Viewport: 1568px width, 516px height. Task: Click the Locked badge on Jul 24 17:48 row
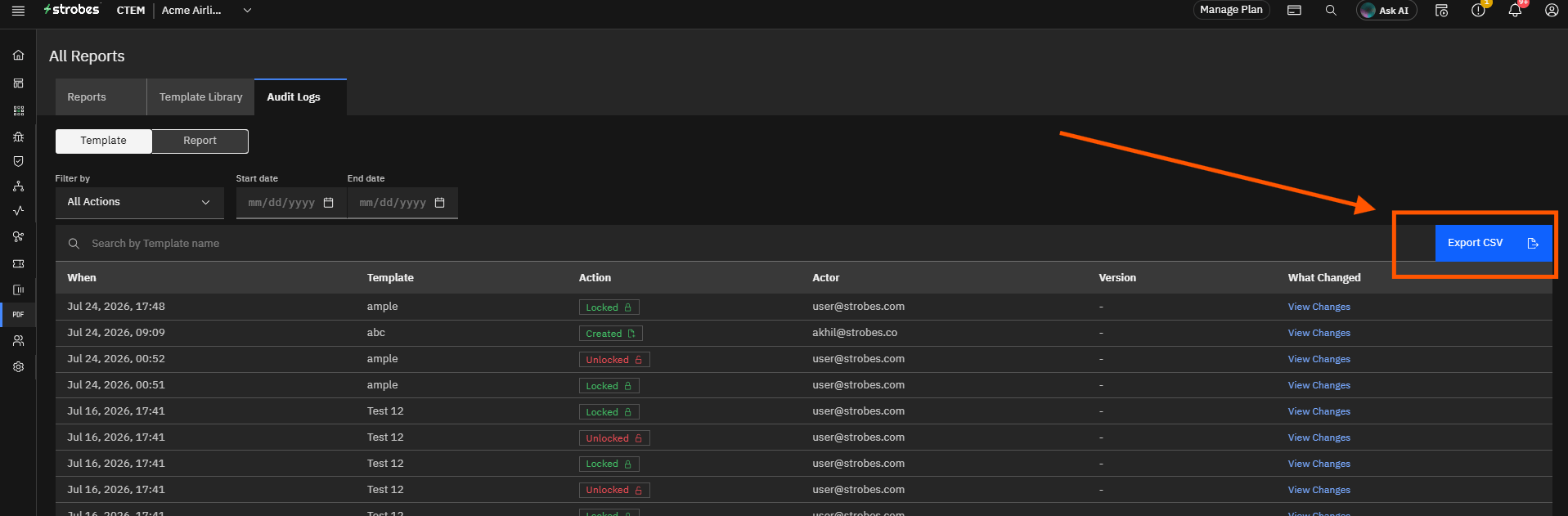tap(609, 307)
